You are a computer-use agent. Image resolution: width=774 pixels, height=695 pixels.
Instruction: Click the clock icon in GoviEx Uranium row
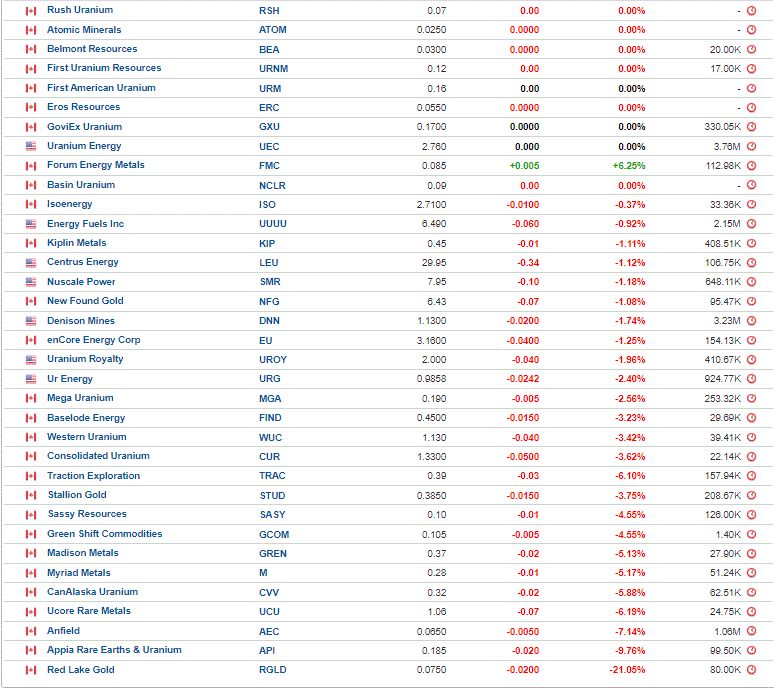(x=751, y=127)
